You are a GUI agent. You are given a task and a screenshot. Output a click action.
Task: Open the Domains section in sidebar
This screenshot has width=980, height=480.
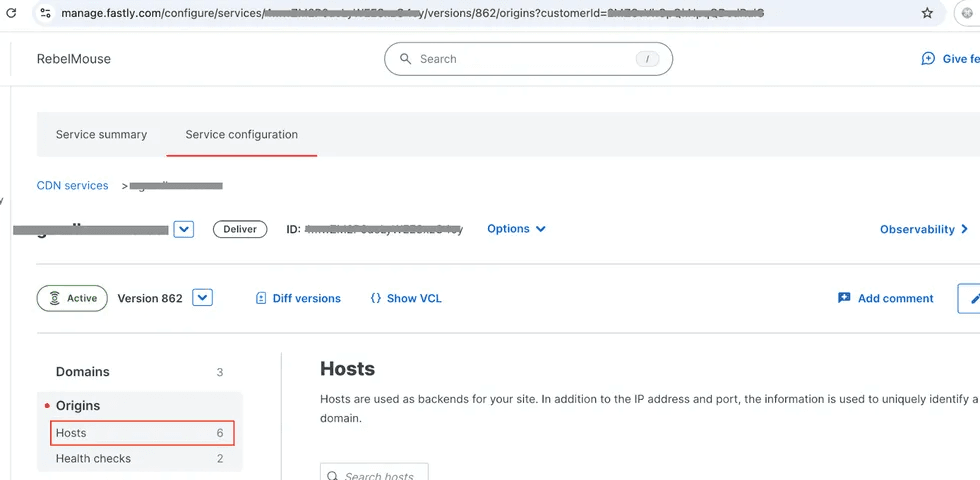click(83, 371)
